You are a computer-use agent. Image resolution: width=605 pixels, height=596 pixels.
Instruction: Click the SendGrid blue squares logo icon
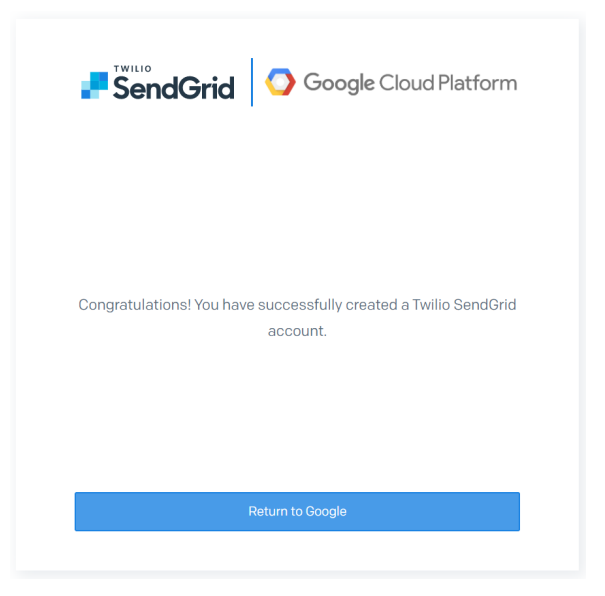point(95,86)
